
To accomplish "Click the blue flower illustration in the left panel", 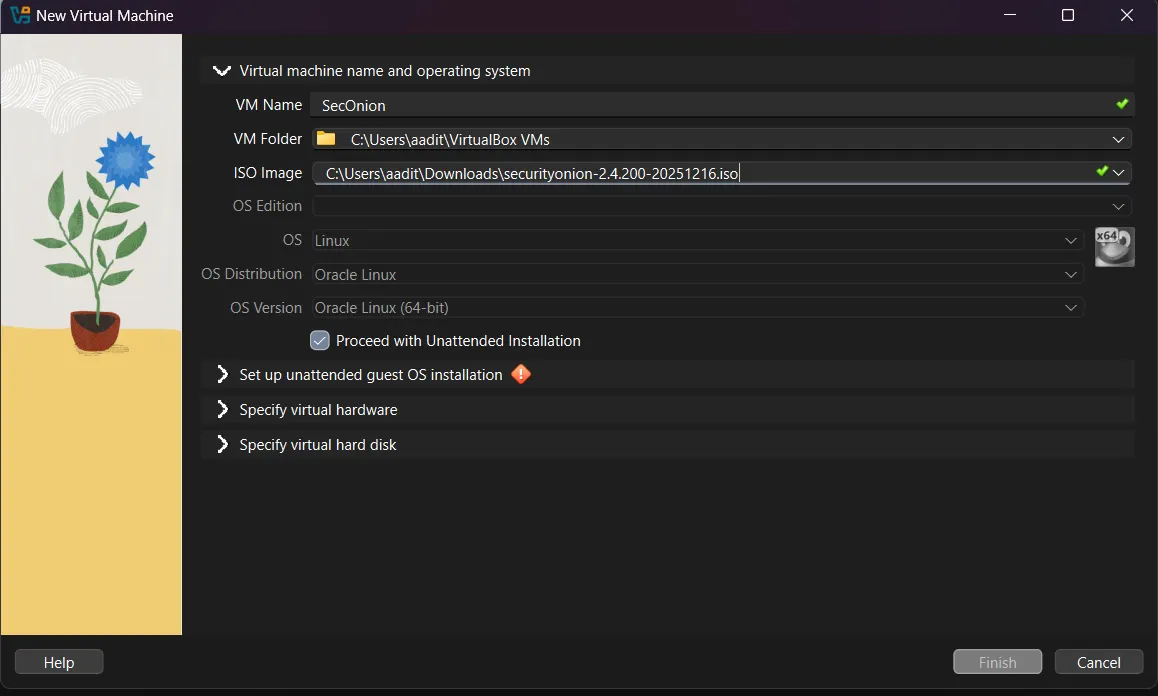I will pyautogui.click(x=125, y=159).
